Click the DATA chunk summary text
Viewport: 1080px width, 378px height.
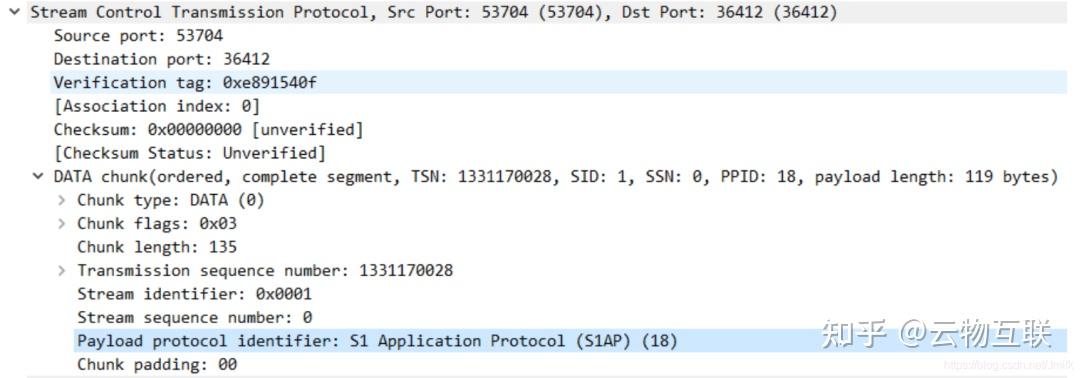[x=556, y=177]
